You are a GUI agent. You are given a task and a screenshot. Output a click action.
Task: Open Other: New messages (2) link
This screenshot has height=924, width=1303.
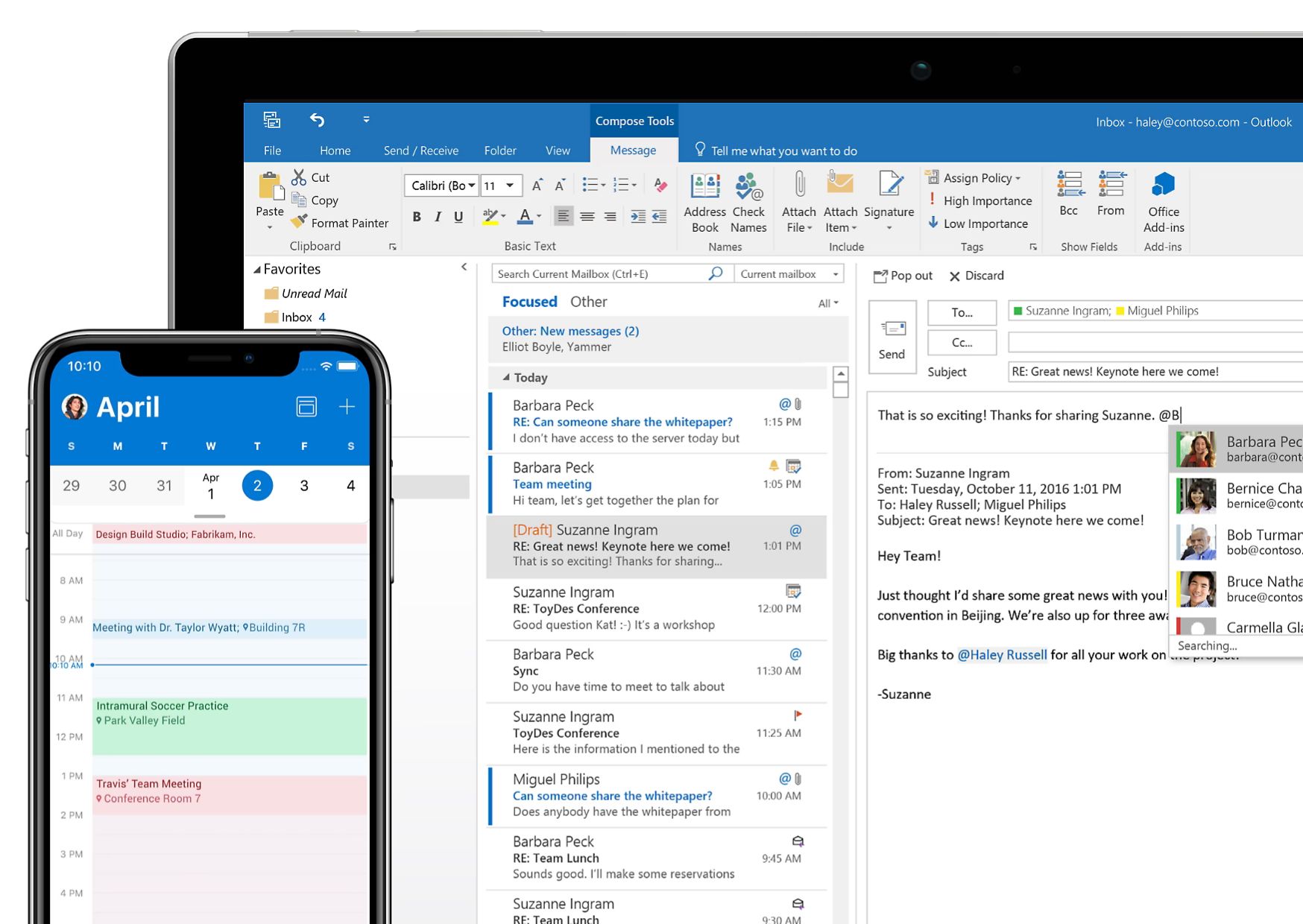[570, 331]
